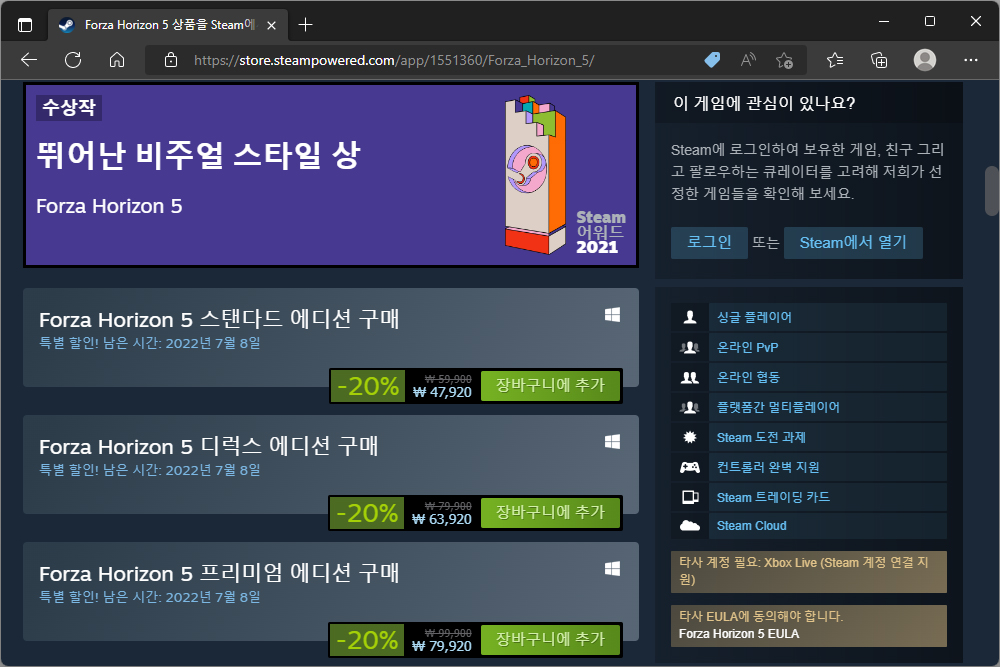
Task: Click the ₩ 47,920 discounted price
Action: [442, 392]
